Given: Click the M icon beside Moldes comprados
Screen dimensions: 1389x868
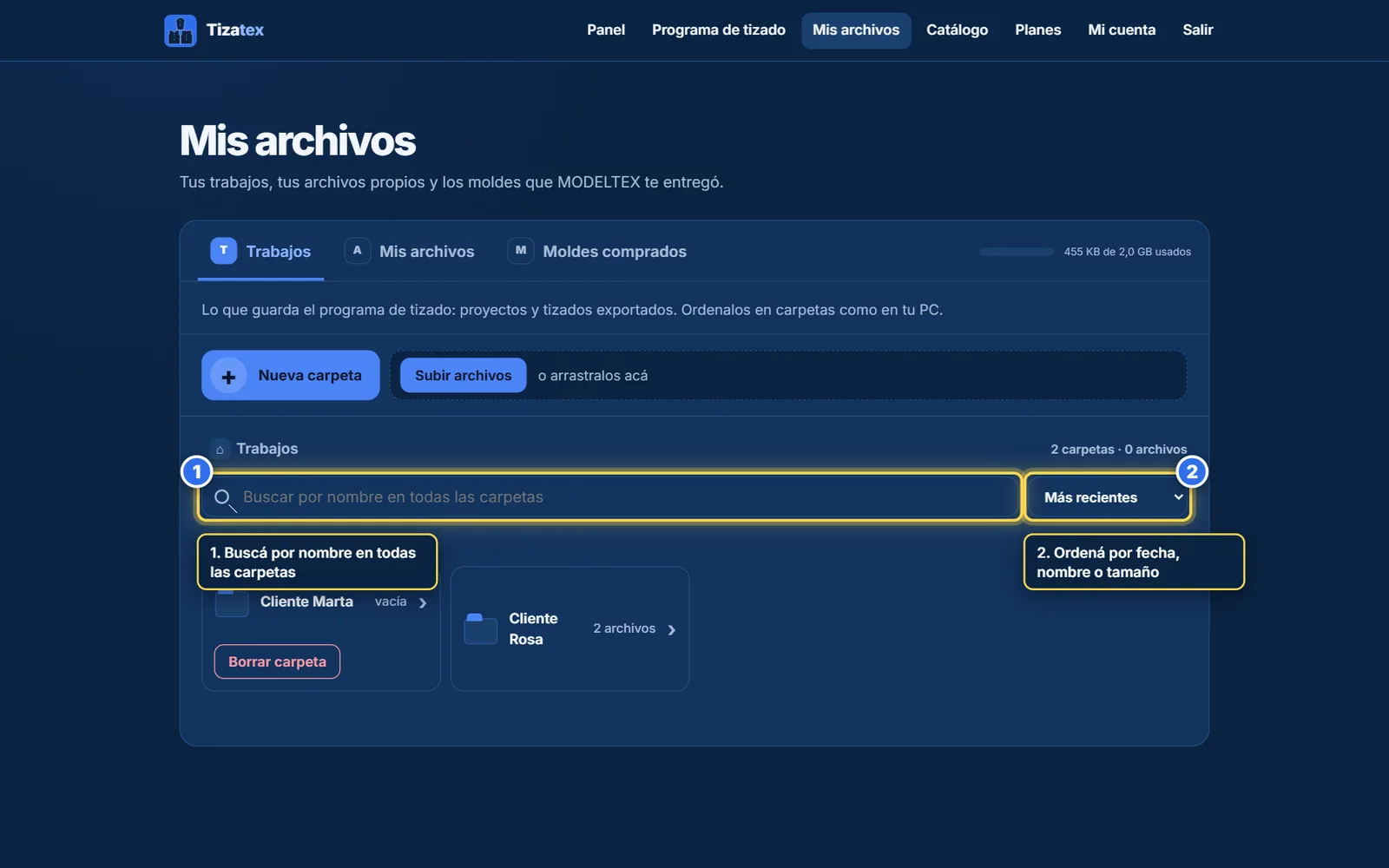Looking at the screenshot, I should coord(520,250).
